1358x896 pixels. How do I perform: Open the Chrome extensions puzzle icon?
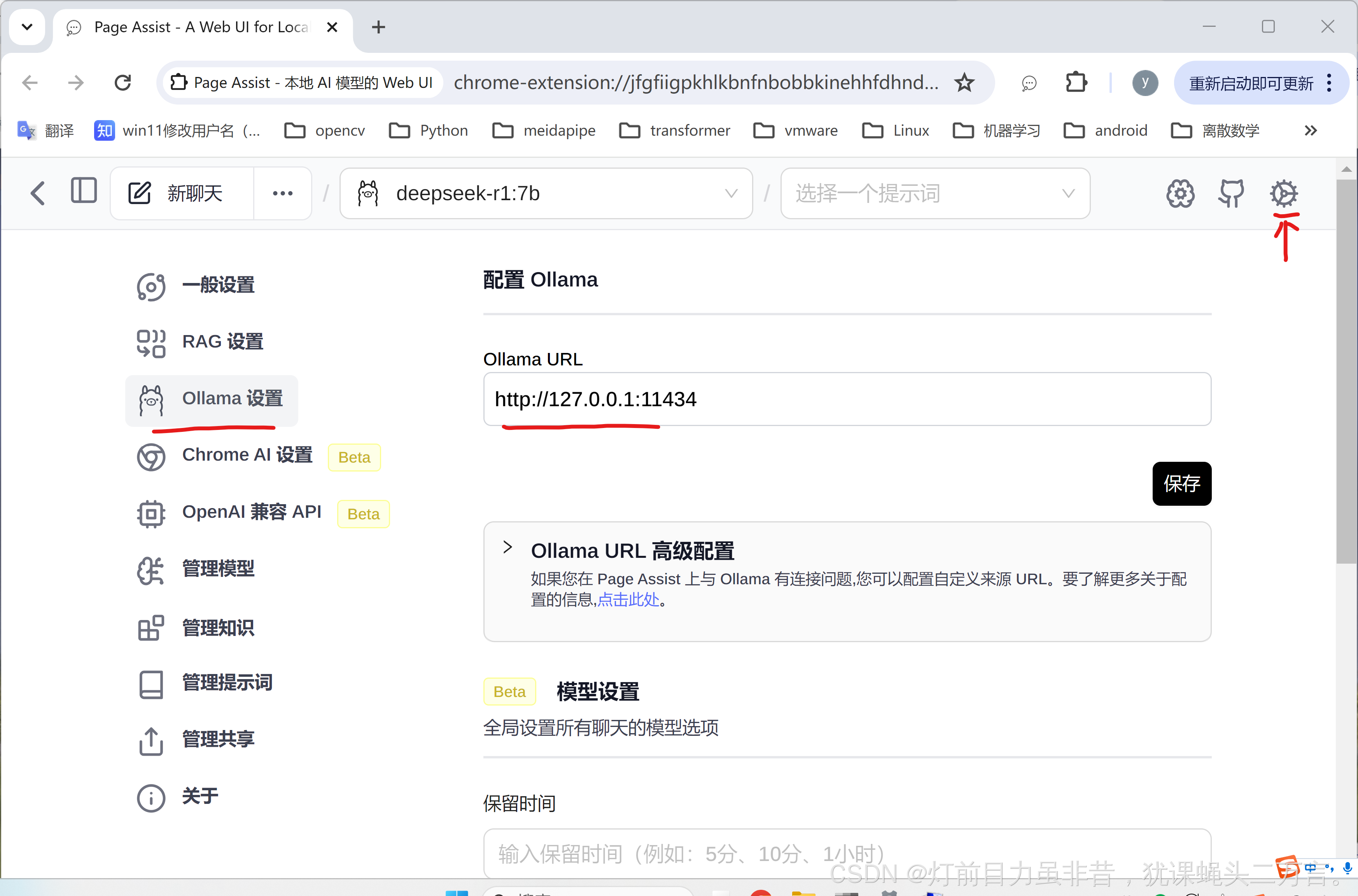pyautogui.click(x=1076, y=83)
